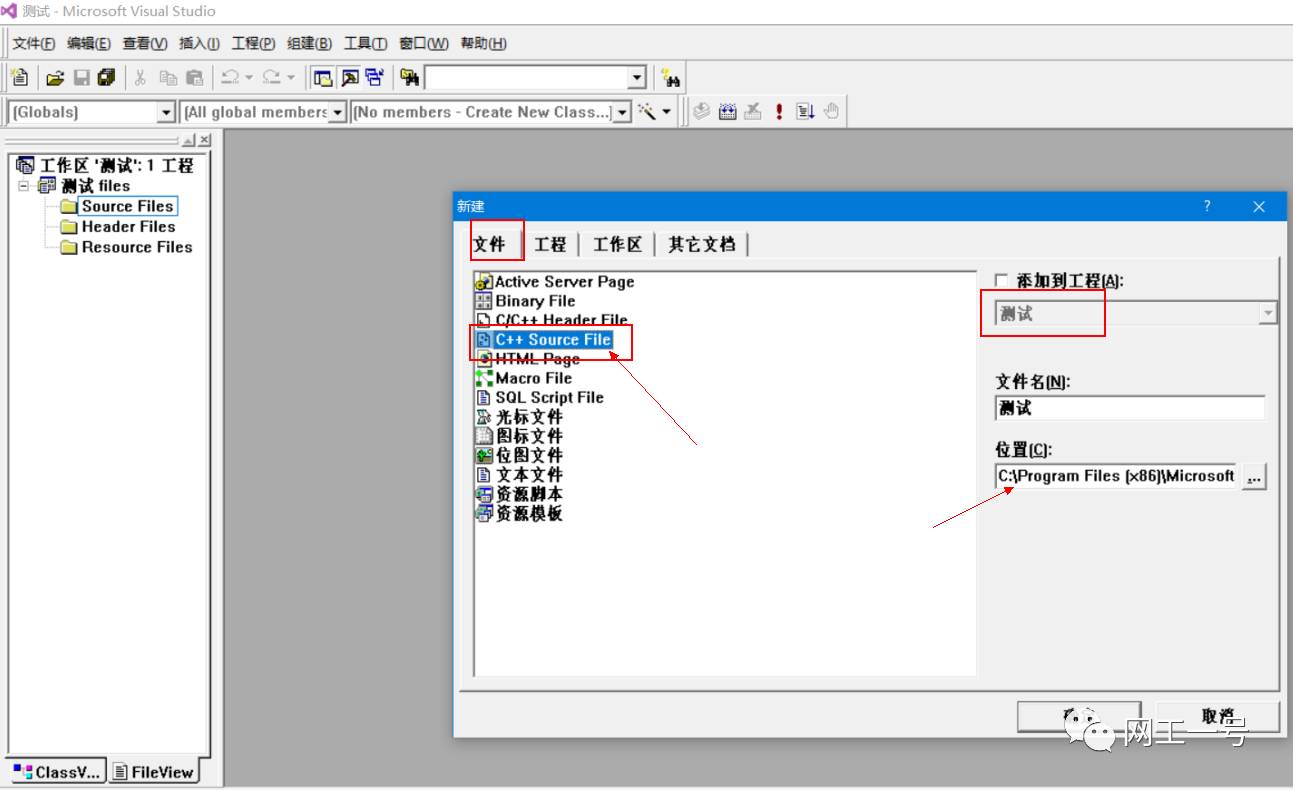Open the 插入(I) menu
The height and width of the screenshot is (790, 1293).
199,43
